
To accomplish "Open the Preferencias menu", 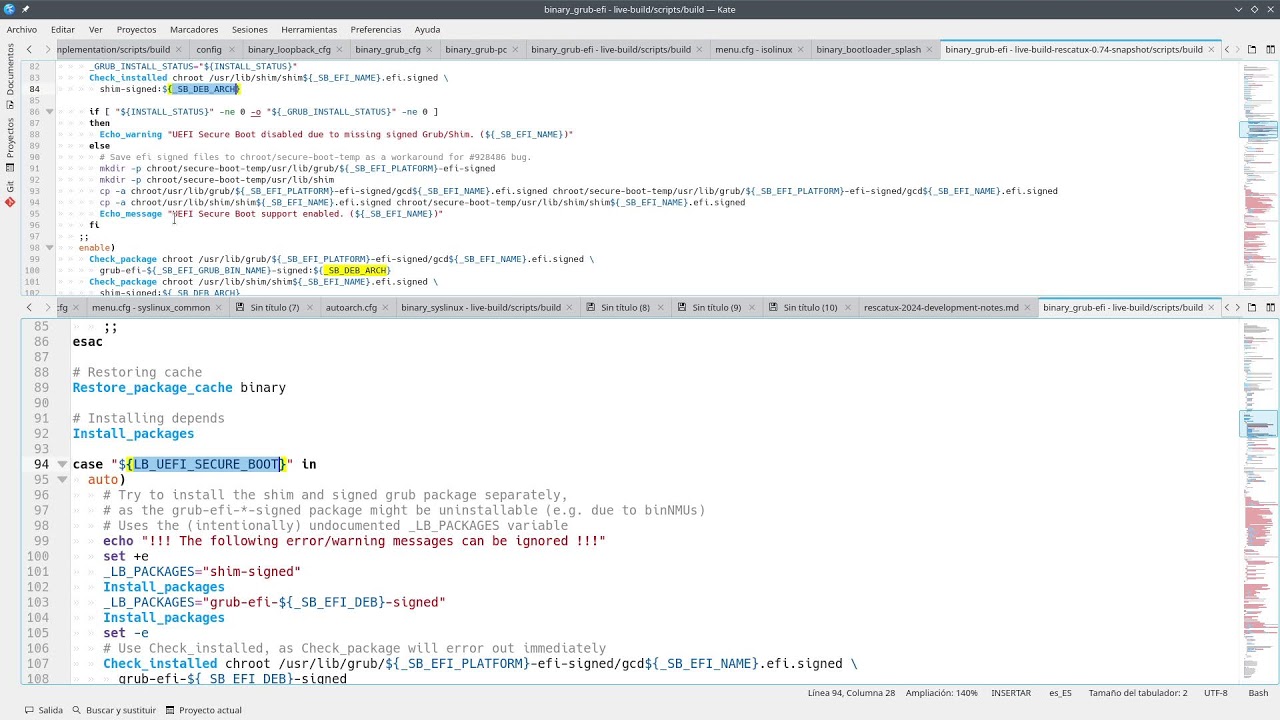I will tap(376, 29).
